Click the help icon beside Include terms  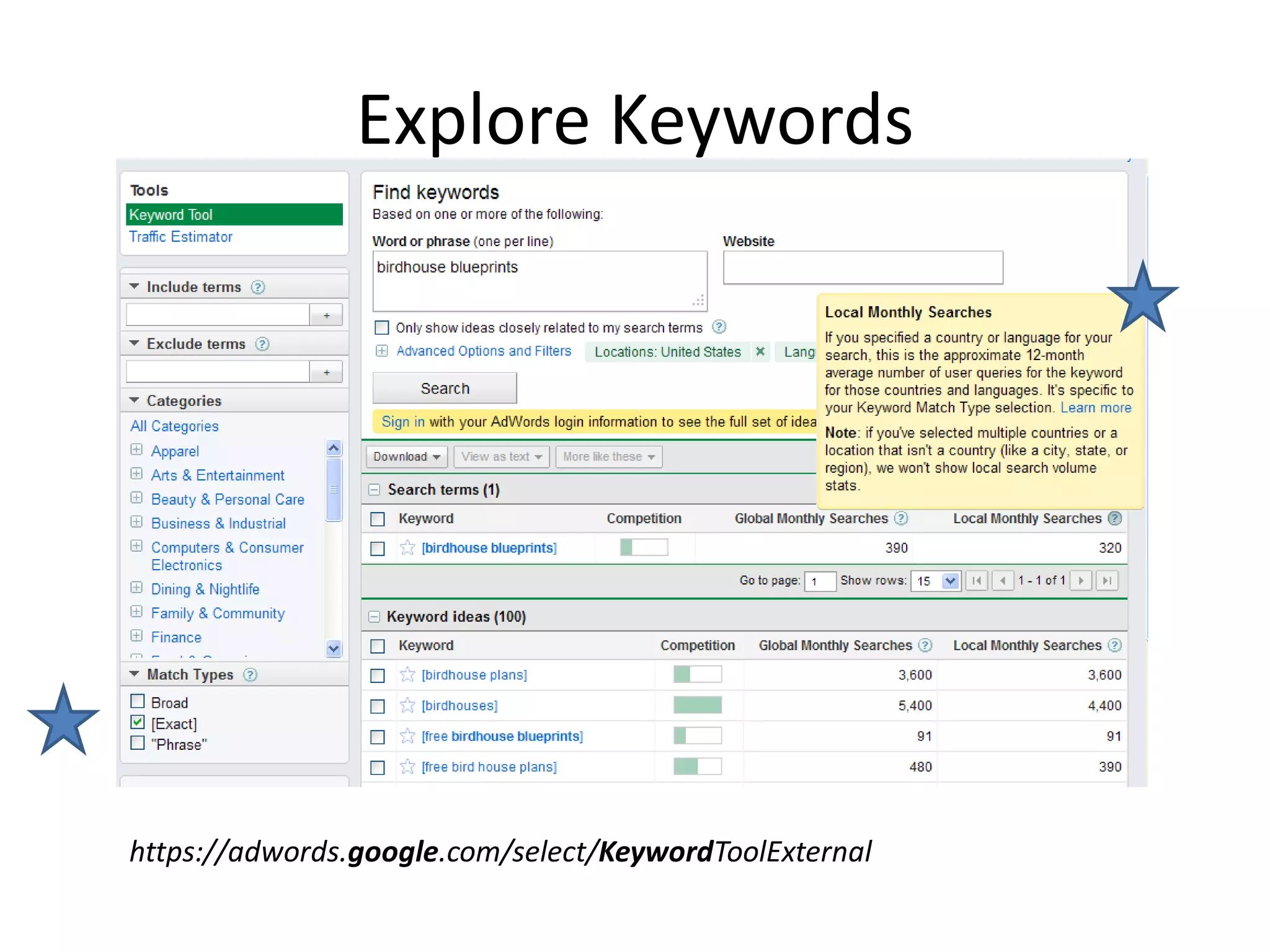pyautogui.click(x=258, y=287)
